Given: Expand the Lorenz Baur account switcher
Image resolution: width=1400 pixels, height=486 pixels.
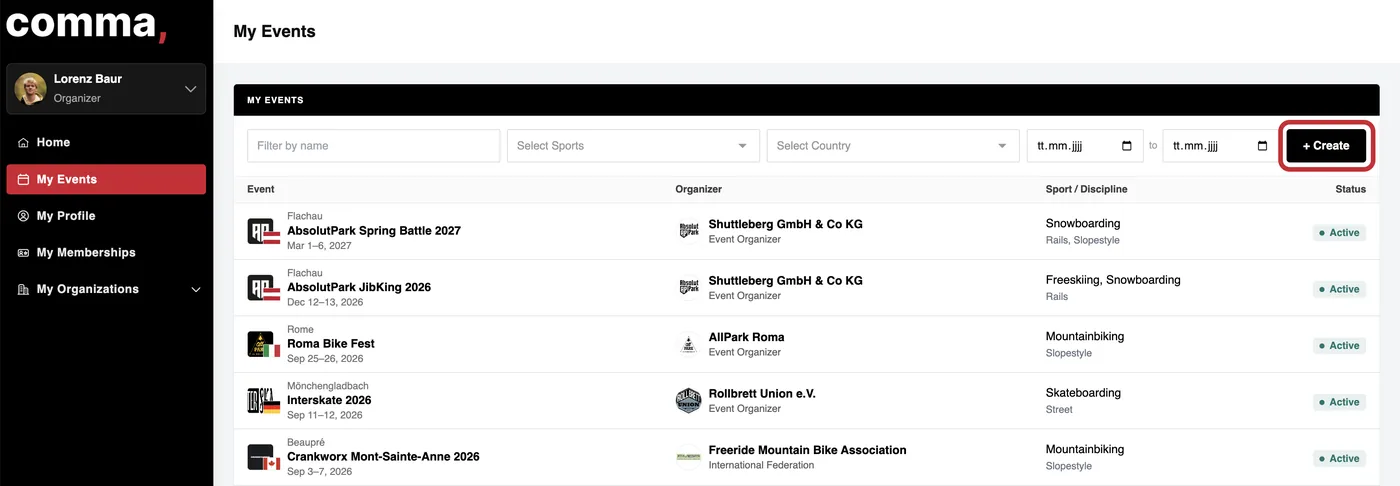Looking at the screenshot, I should 191,89.
